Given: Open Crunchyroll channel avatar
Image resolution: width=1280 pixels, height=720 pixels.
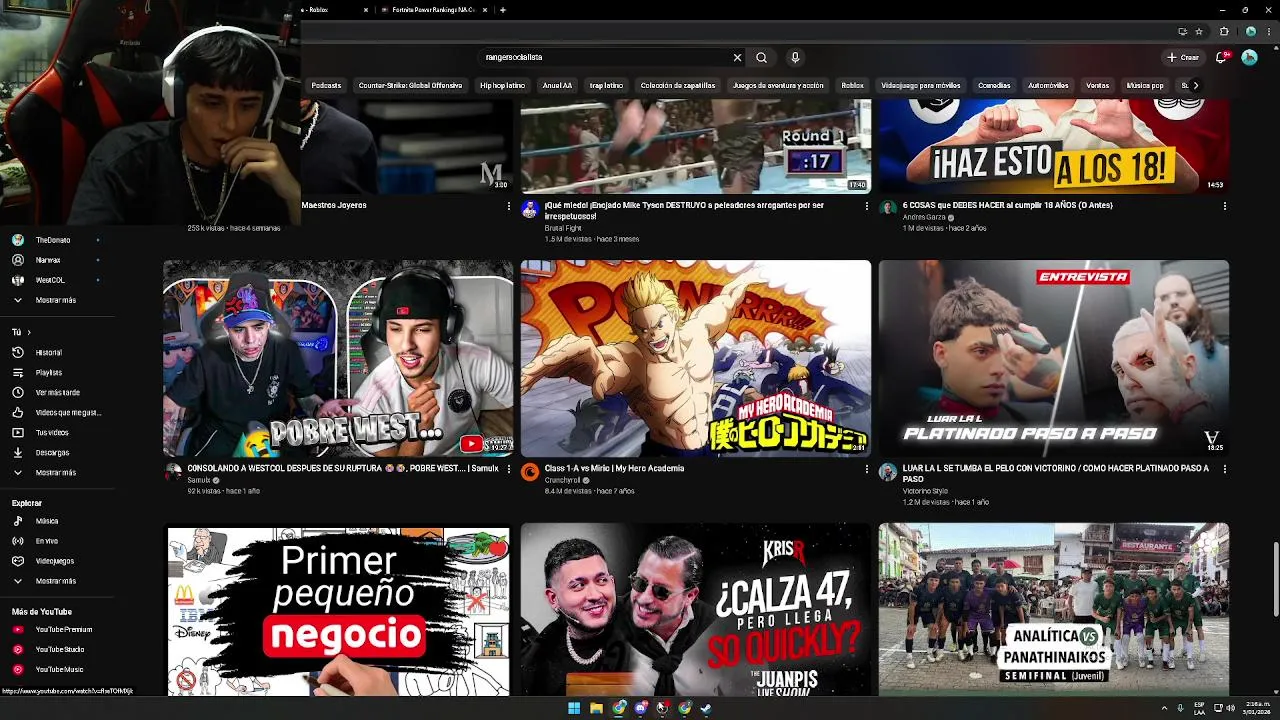Looking at the screenshot, I should pos(530,472).
